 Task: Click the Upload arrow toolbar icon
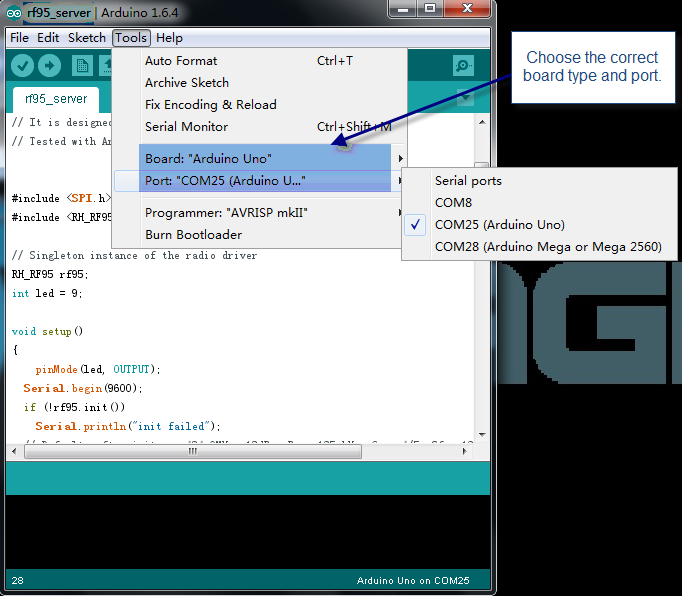pos(49,66)
